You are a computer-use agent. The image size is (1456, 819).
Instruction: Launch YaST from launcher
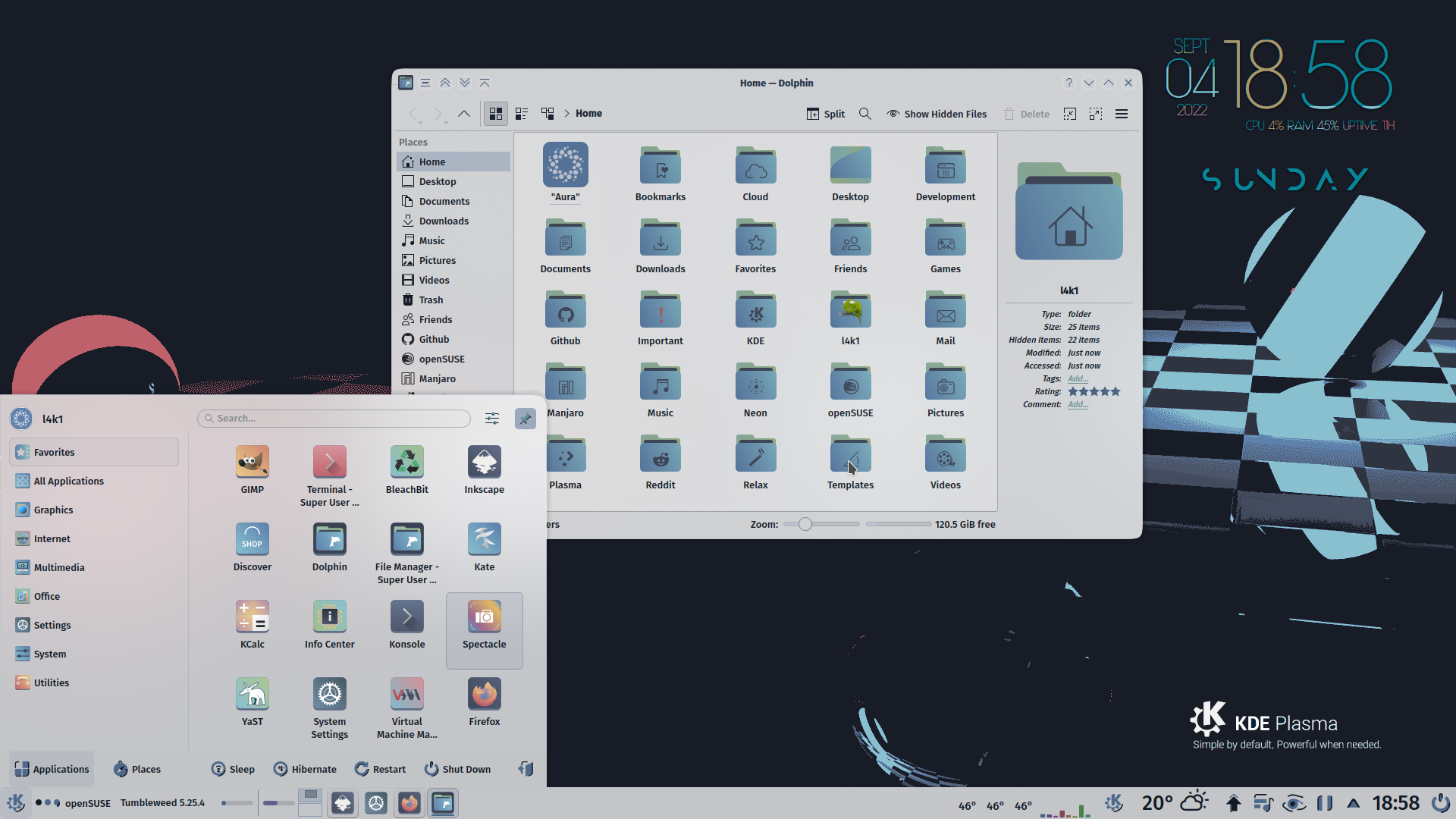pyautogui.click(x=253, y=702)
